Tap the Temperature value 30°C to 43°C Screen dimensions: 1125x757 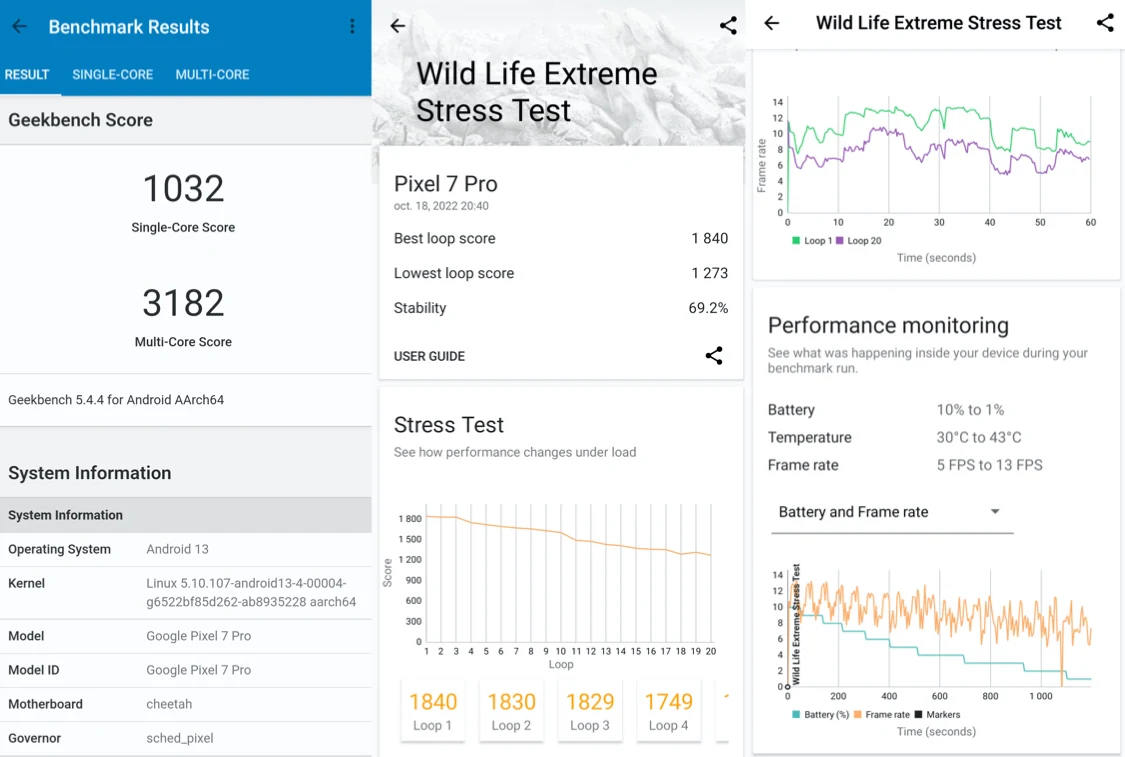point(979,438)
